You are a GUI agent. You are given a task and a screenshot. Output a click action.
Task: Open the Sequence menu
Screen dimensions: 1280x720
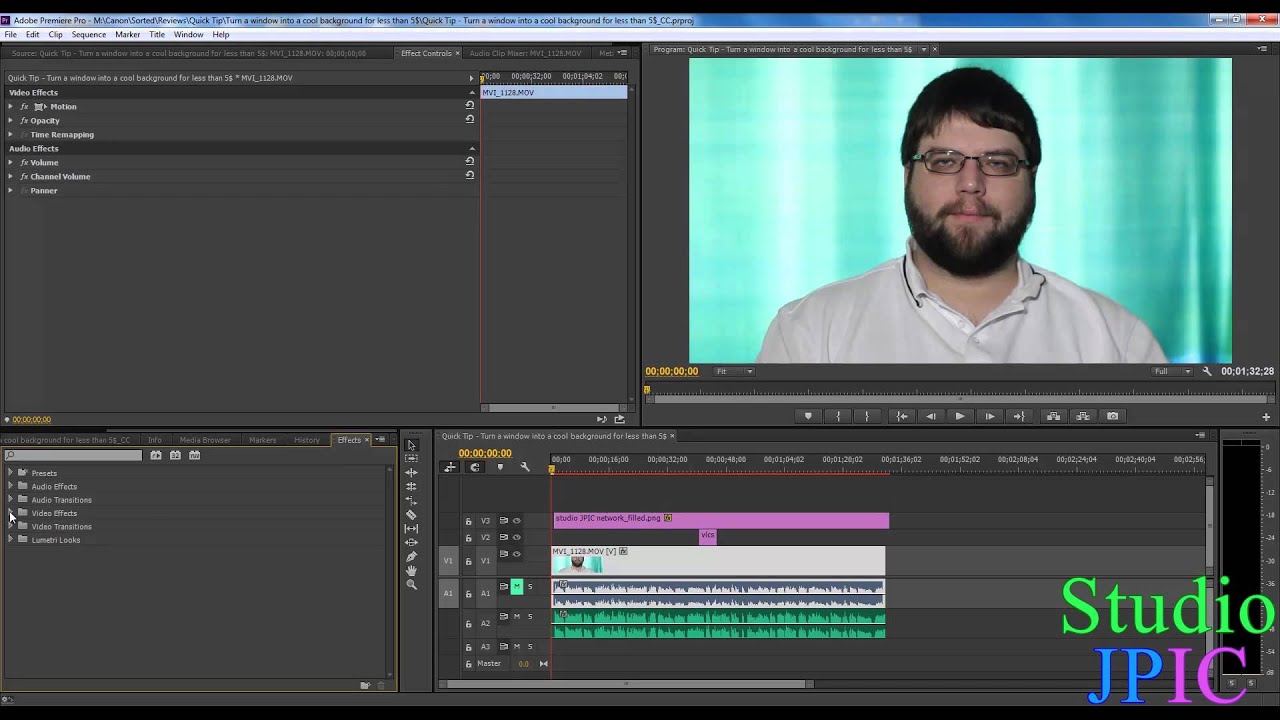coord(88,34)
